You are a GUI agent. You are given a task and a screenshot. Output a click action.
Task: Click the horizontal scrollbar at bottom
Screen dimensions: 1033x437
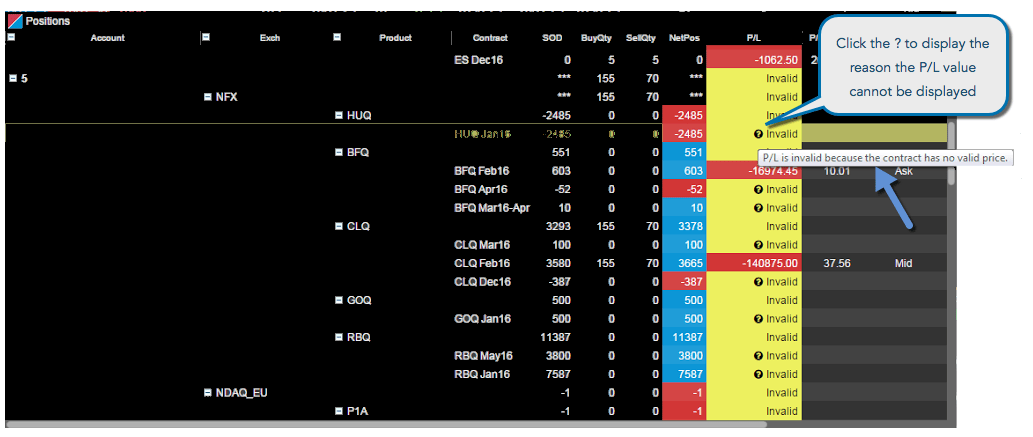pyautogui.click(x=386, y=425)
